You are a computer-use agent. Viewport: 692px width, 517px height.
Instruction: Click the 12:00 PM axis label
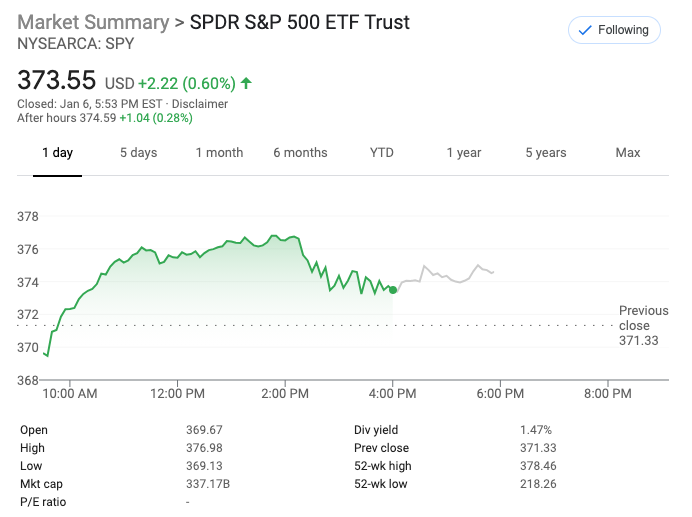click(x=178, y=394)
